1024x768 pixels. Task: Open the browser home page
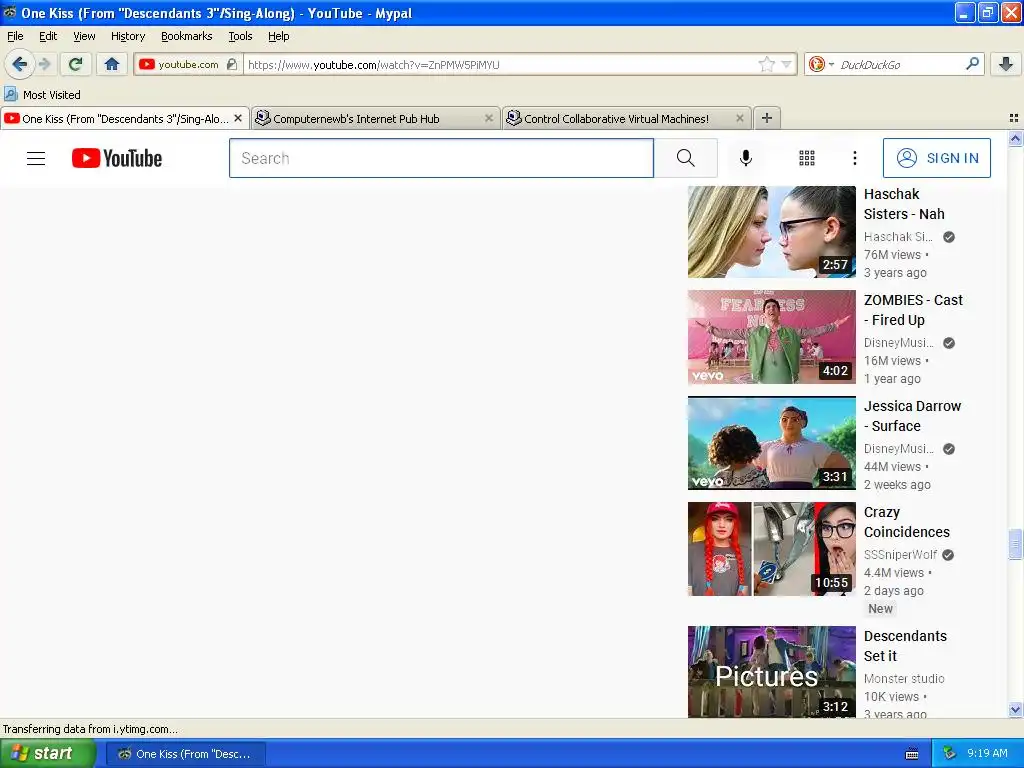point(112,64)
